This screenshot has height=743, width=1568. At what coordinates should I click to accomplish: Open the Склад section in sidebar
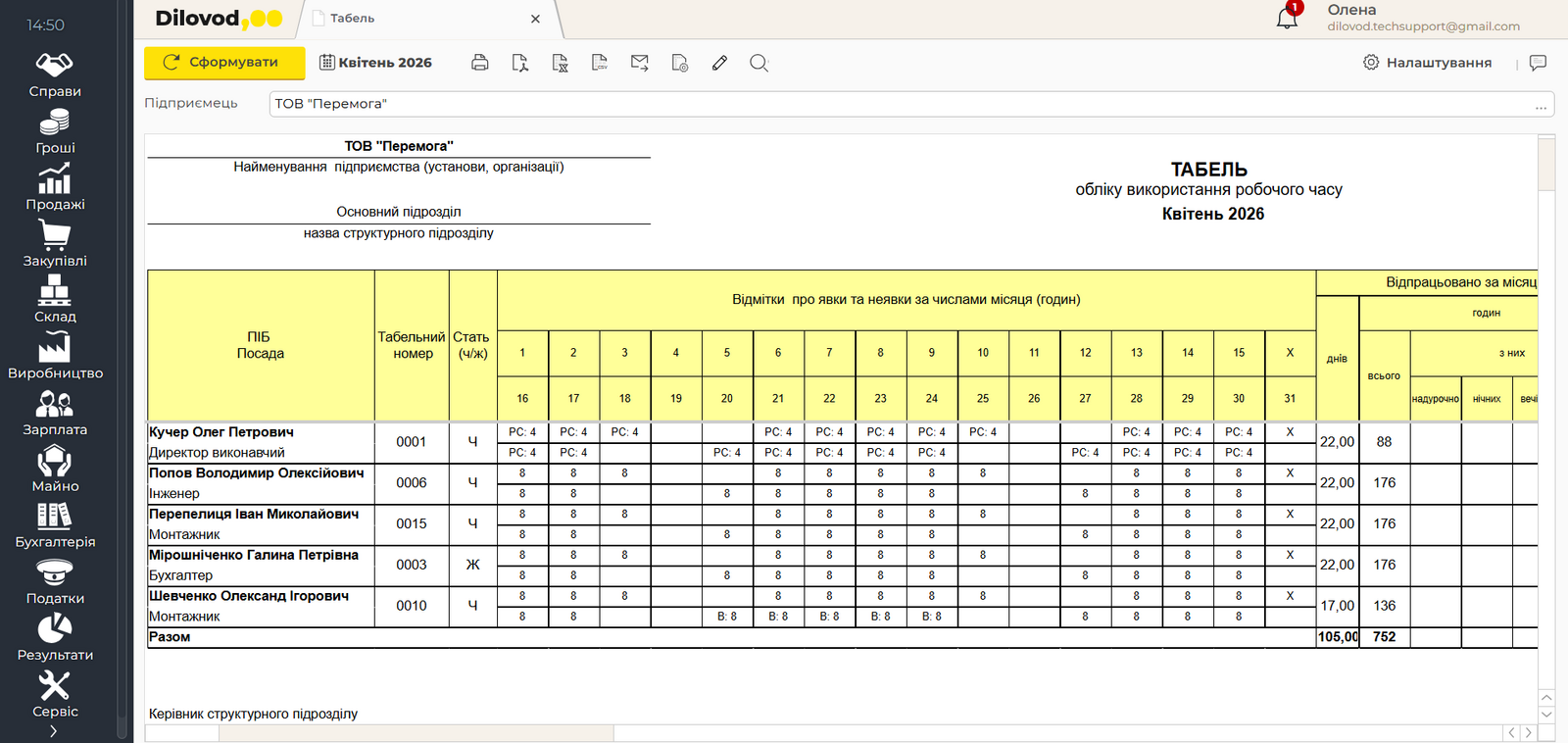[x=55, y=301]
